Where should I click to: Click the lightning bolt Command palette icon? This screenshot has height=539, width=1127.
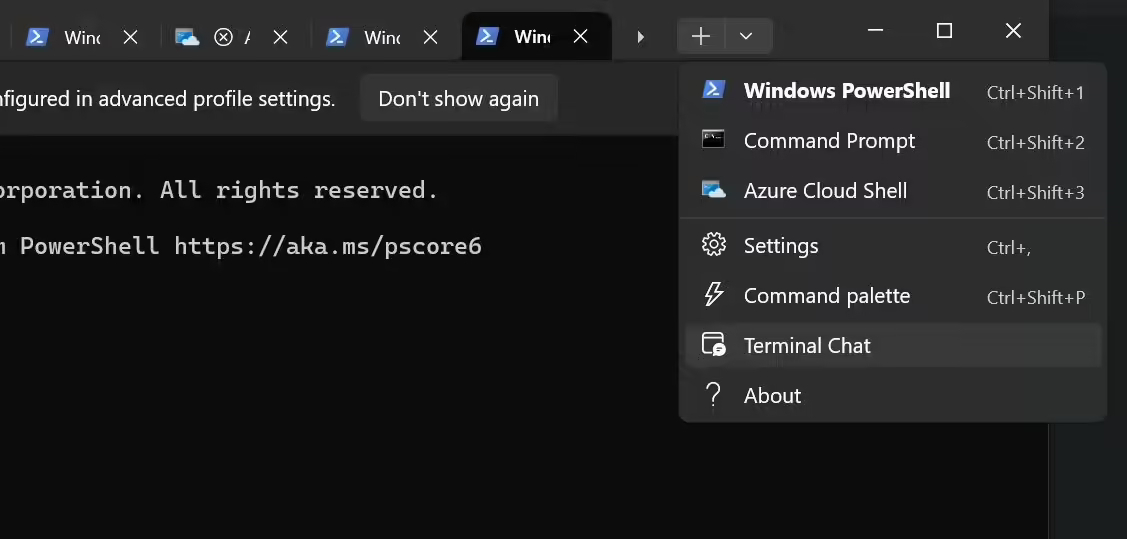pyautogui.click(x=713, y=295)
